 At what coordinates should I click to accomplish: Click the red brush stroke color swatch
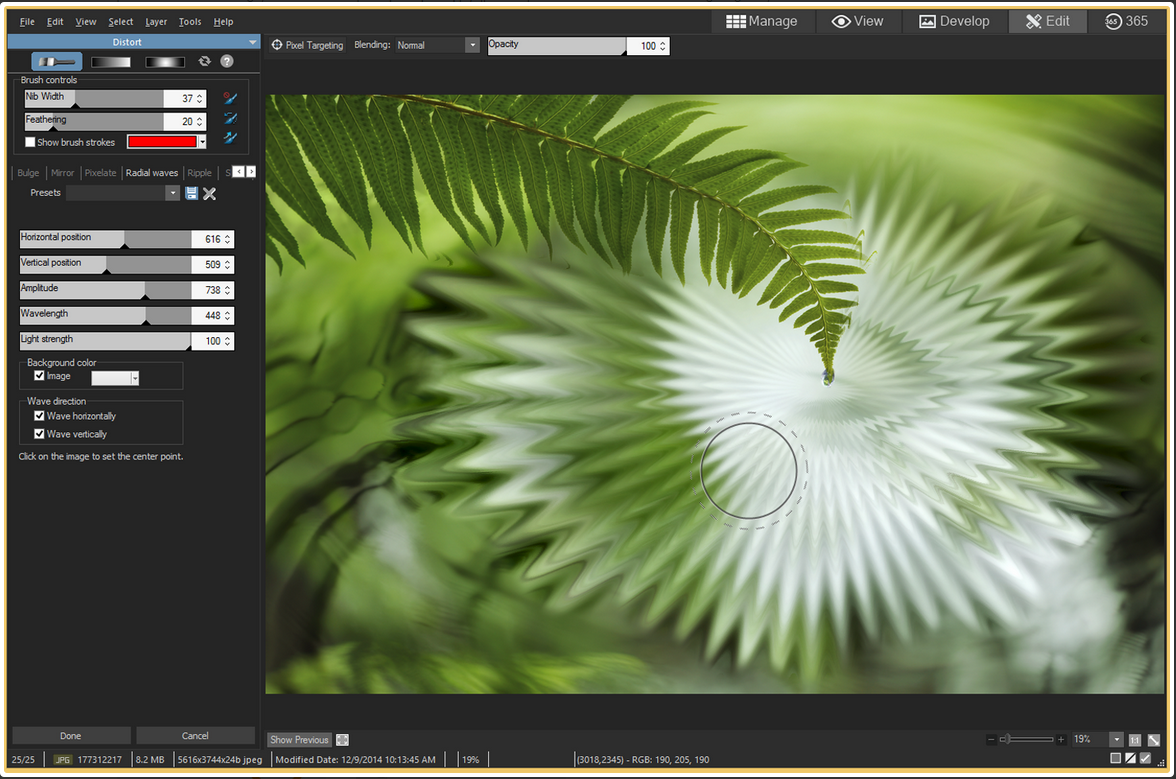[x=161, y=142]
